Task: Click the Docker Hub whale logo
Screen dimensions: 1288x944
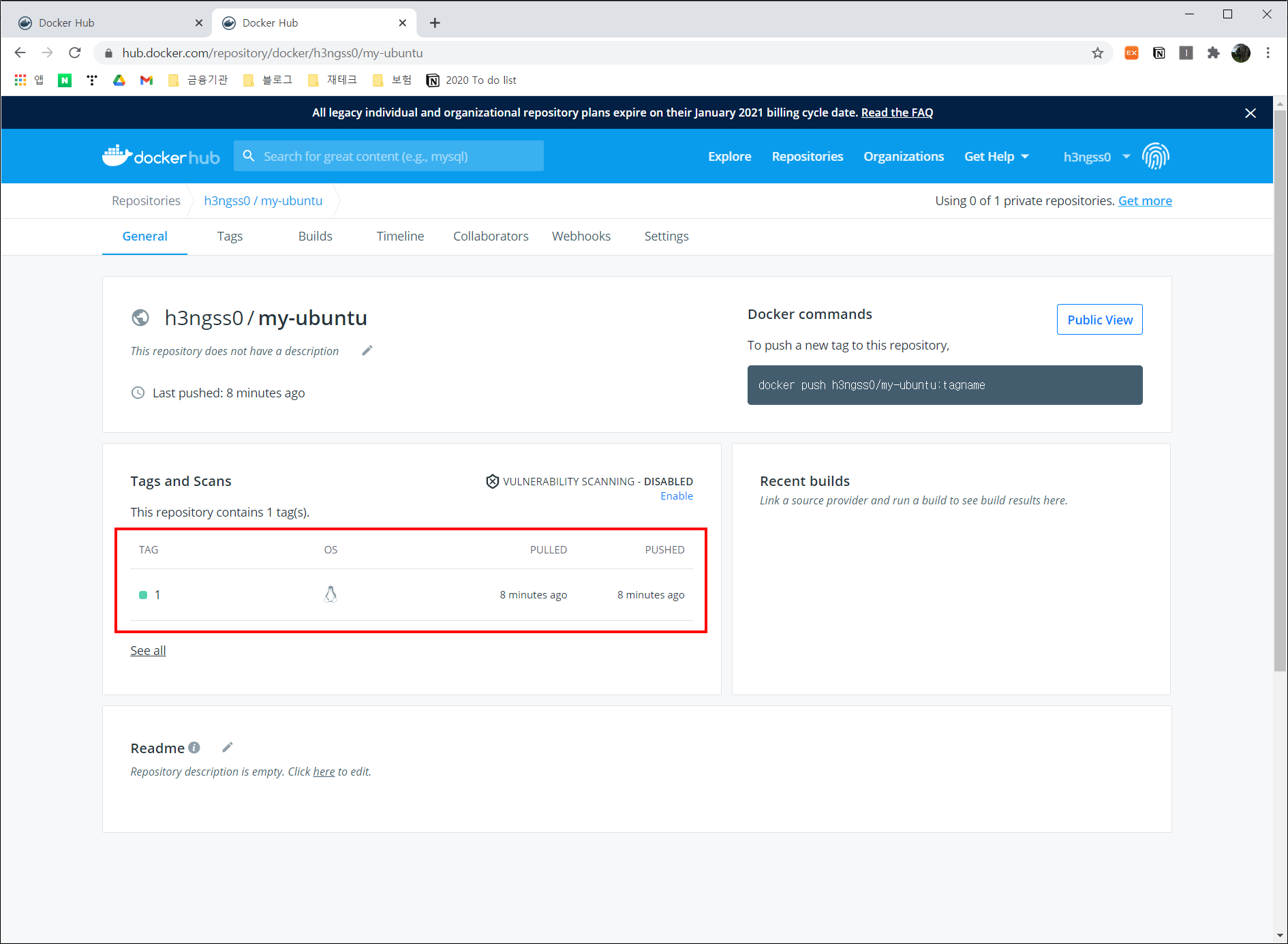Action: click(161, 156)
